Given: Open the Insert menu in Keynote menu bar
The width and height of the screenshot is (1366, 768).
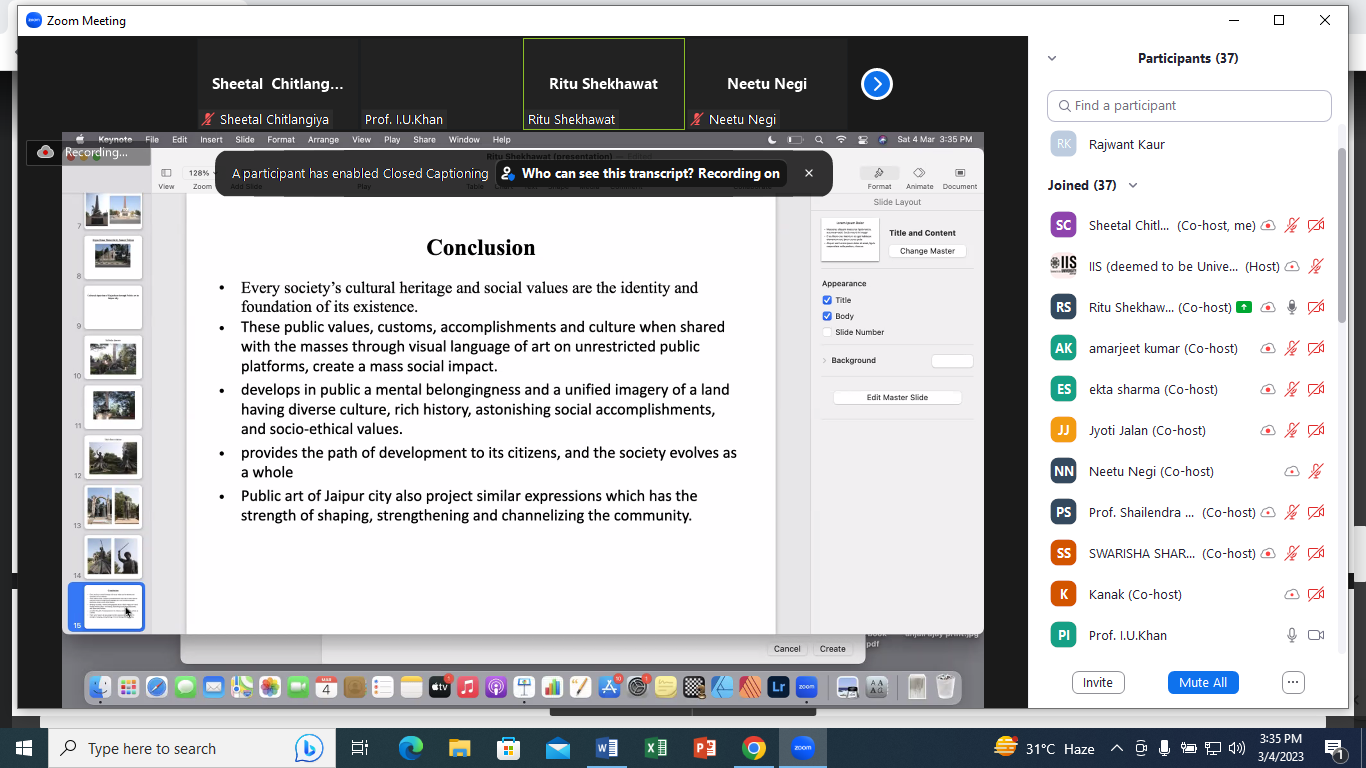Looking at the screenshot, I should point(211,140).
